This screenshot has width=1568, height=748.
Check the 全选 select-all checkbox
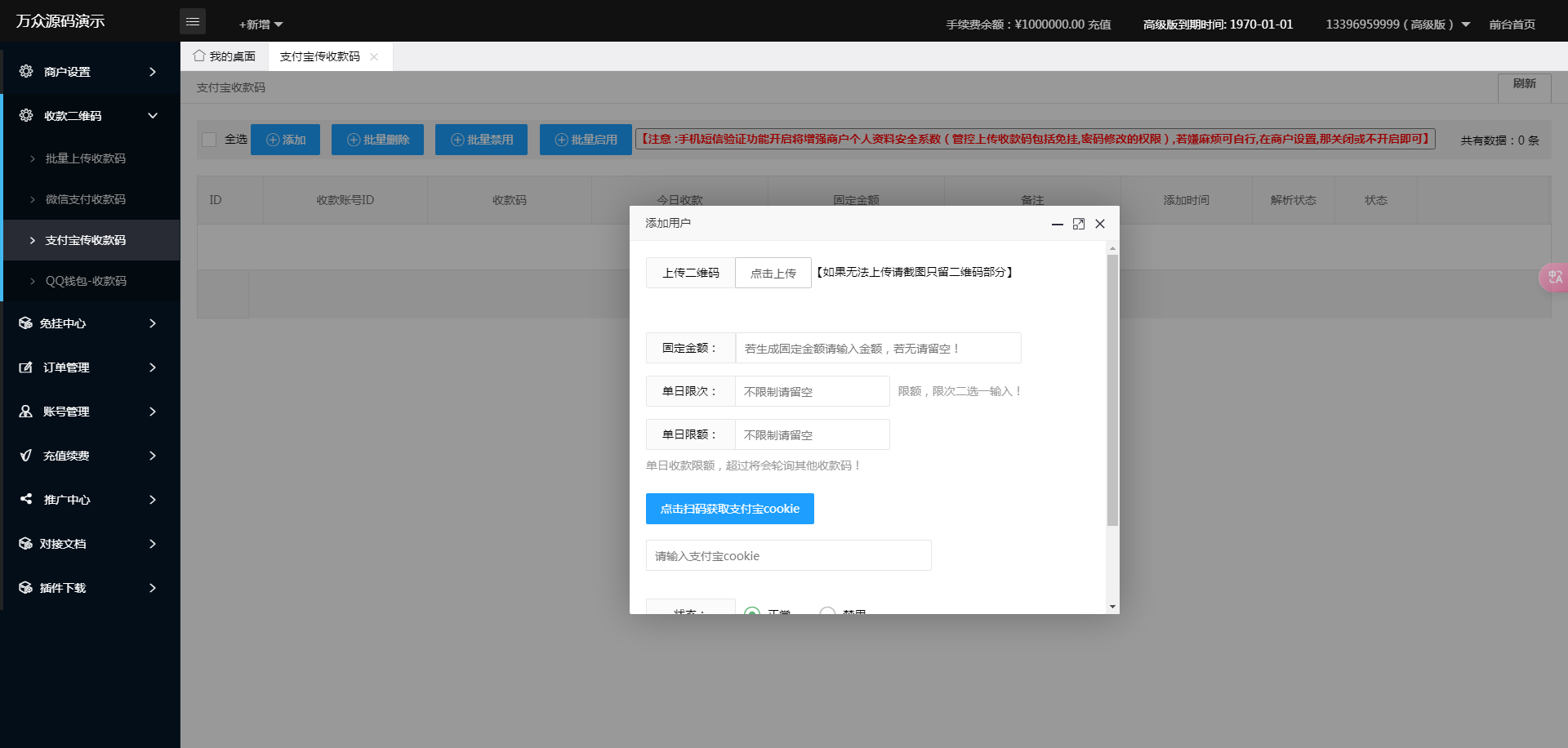pyautogui.click(x=208, y=139)
